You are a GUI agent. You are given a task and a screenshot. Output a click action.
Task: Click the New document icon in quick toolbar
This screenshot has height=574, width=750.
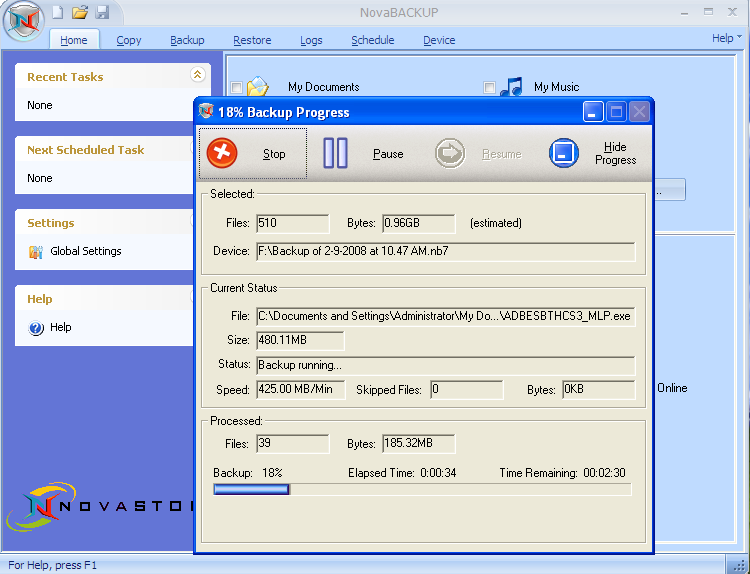click(58, 12)
